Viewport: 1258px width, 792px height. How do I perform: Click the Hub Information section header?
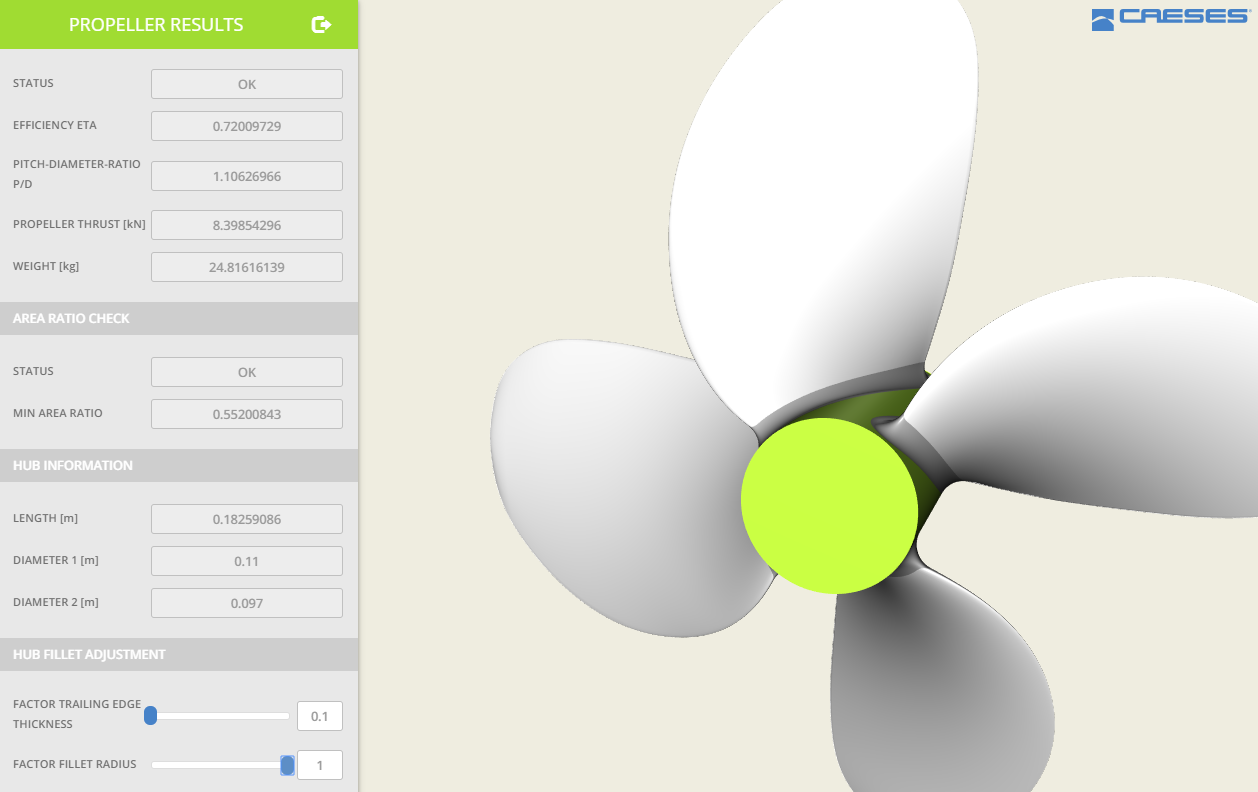[x=179, y=465]
